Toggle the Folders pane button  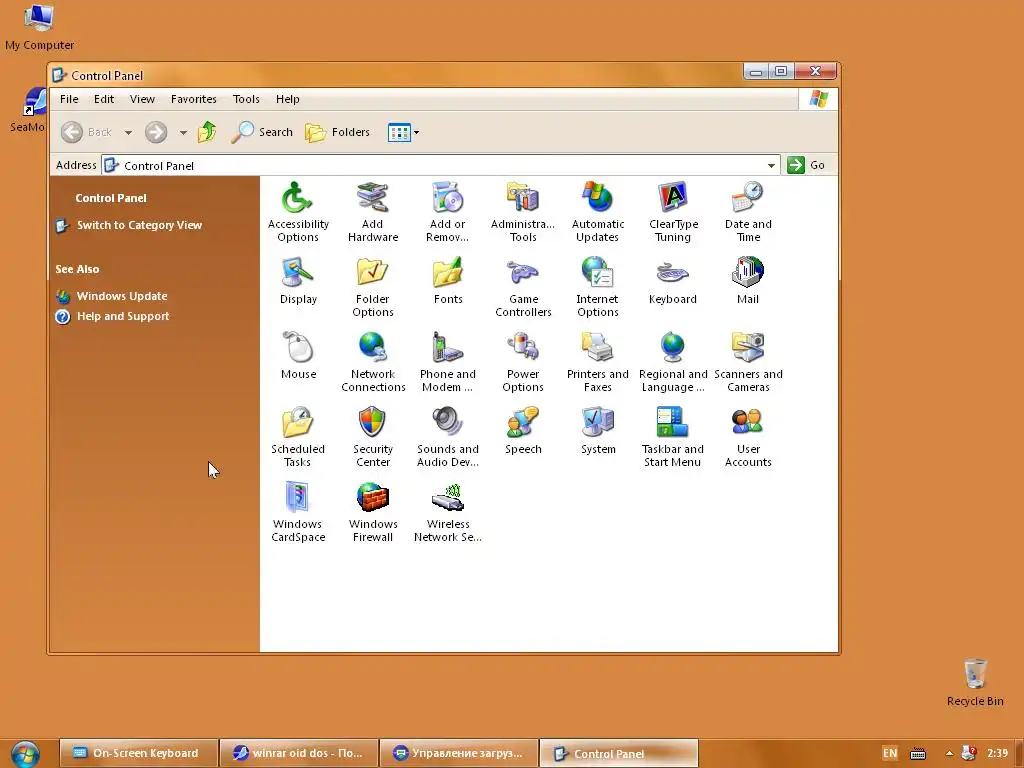click(338, 132)
